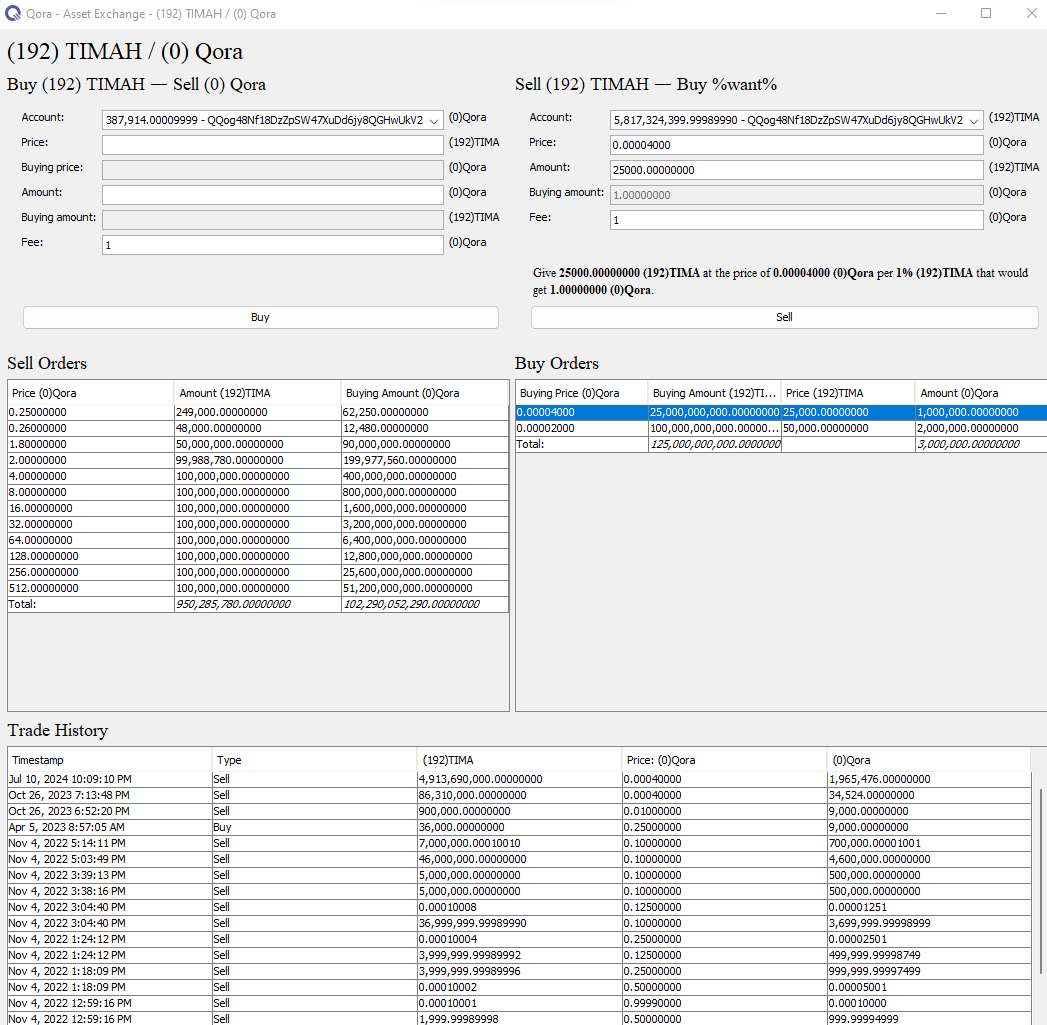Screen dimensions: 1047x1025
Task: Select trade from Nov 4, 2022 3:38:16 PM
Action: pos(519,891)
